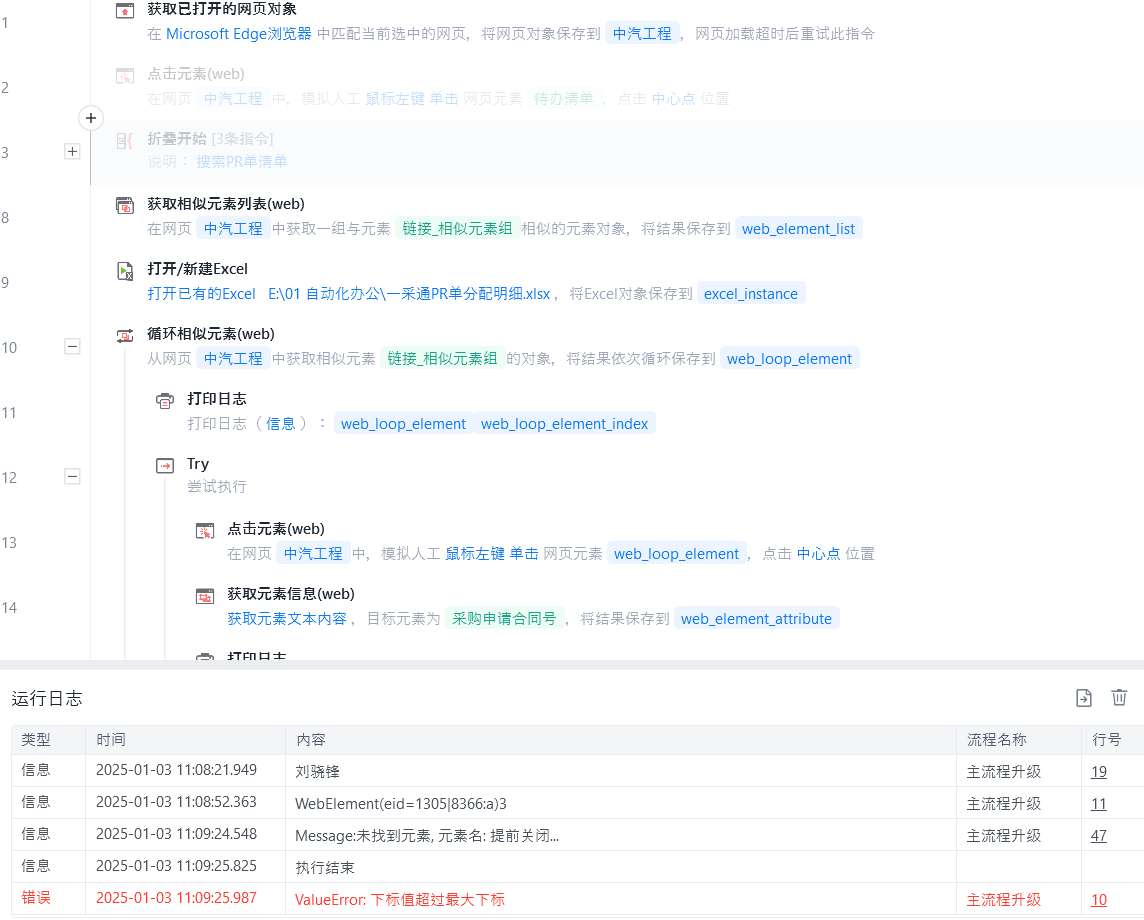Click the Excel file path E:\01 自动化办公 link
Viewport: 1144px width, 920px height.
[x=409, y=294]
